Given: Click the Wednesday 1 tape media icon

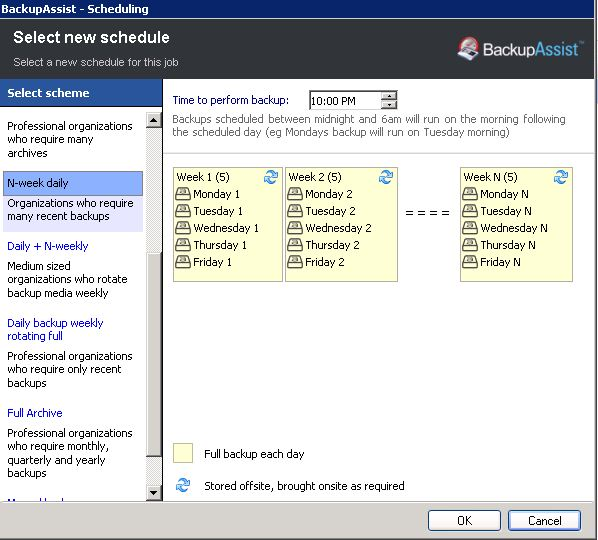Looking at the screenshot, I should 183,228.
